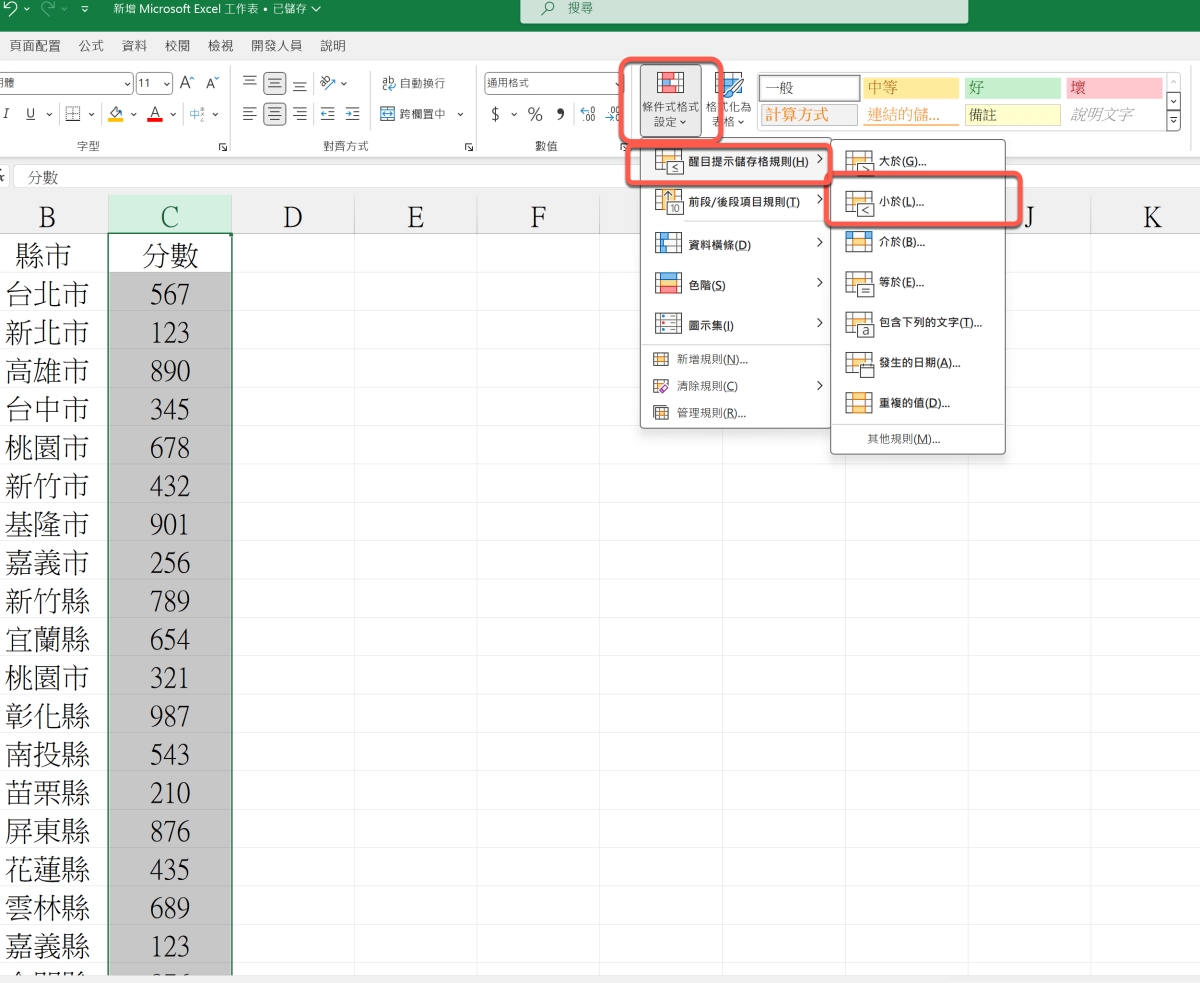Click 其他規則(M)... at submenu bottom
This screenshot has width=1200, height=983.
[903, 439]
